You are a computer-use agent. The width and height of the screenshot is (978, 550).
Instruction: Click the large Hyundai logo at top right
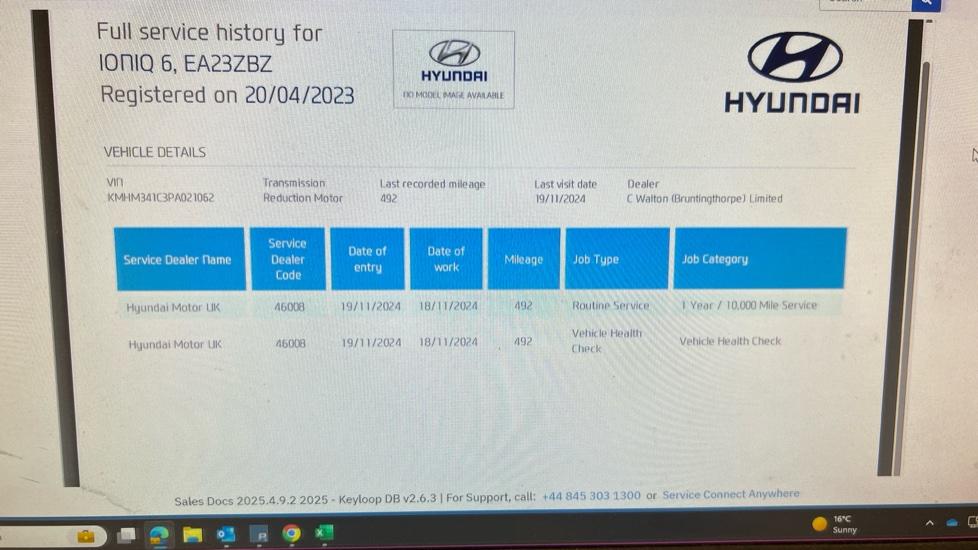[x=793, y=73]
